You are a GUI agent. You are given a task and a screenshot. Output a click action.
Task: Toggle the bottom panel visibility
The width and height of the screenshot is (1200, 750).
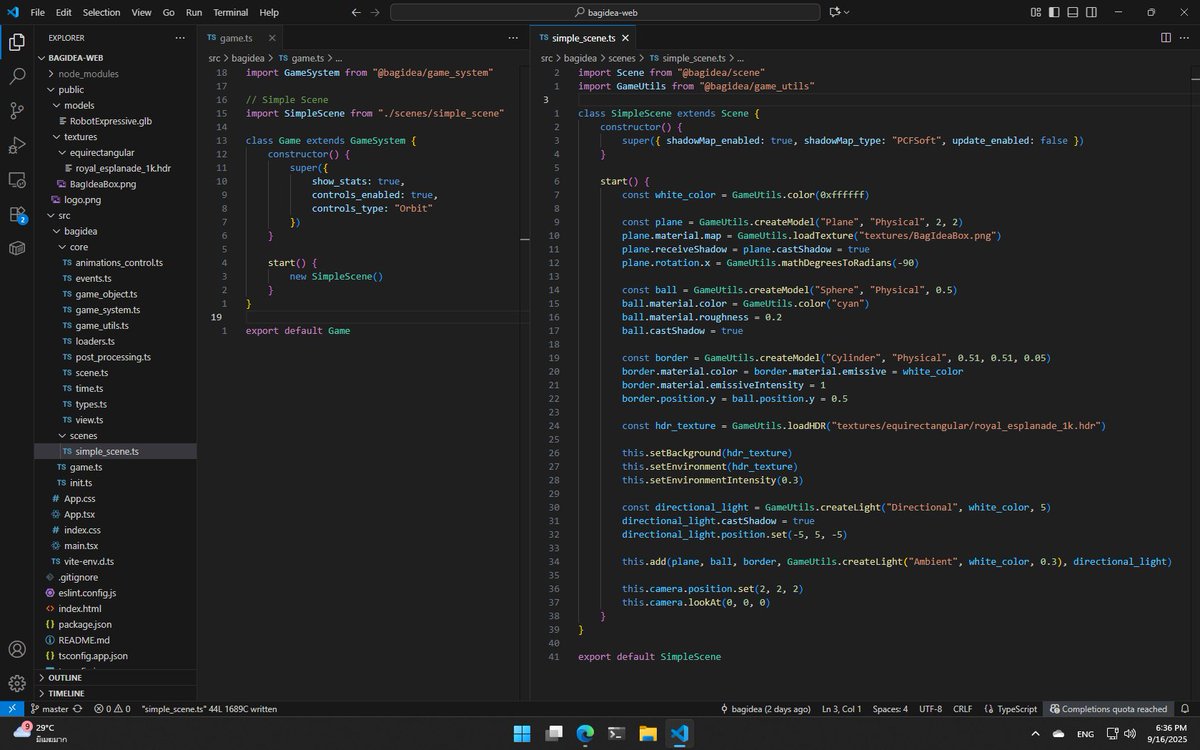click(x=1072, y=12)
